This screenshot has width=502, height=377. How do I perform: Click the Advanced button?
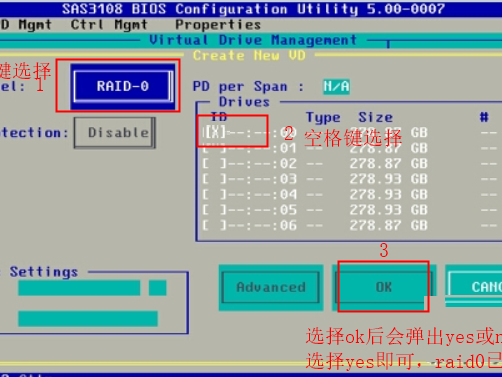point(271,287)
